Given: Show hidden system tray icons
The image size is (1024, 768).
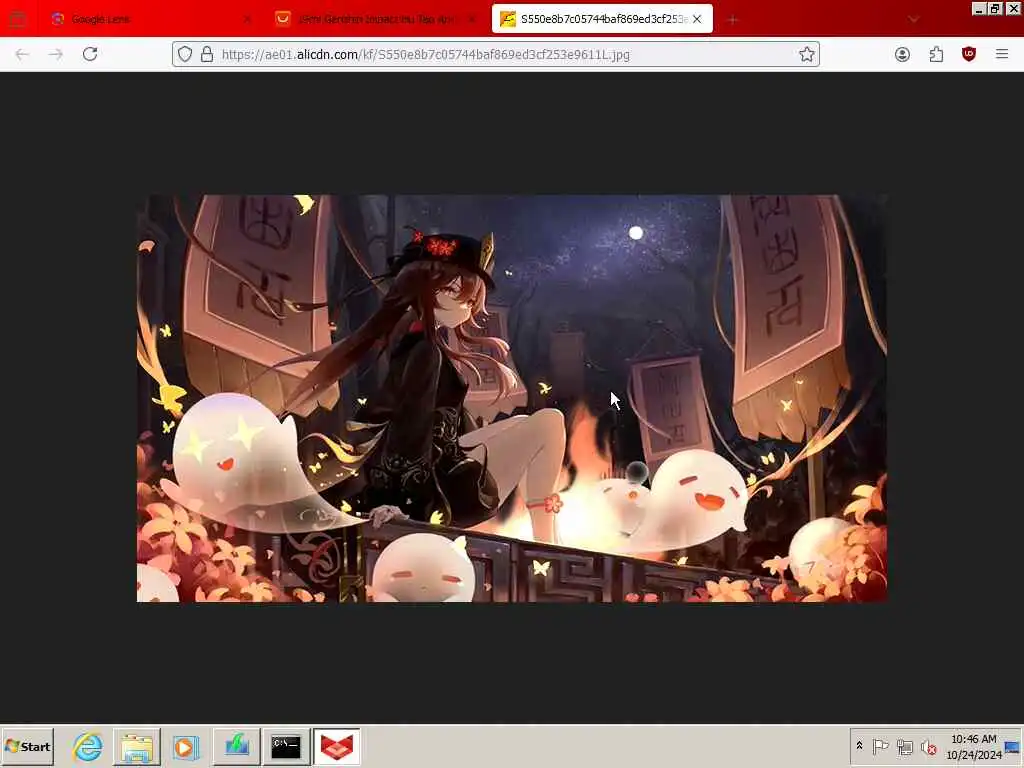Looking at the screenshot, I should click(x=859, y=746).
